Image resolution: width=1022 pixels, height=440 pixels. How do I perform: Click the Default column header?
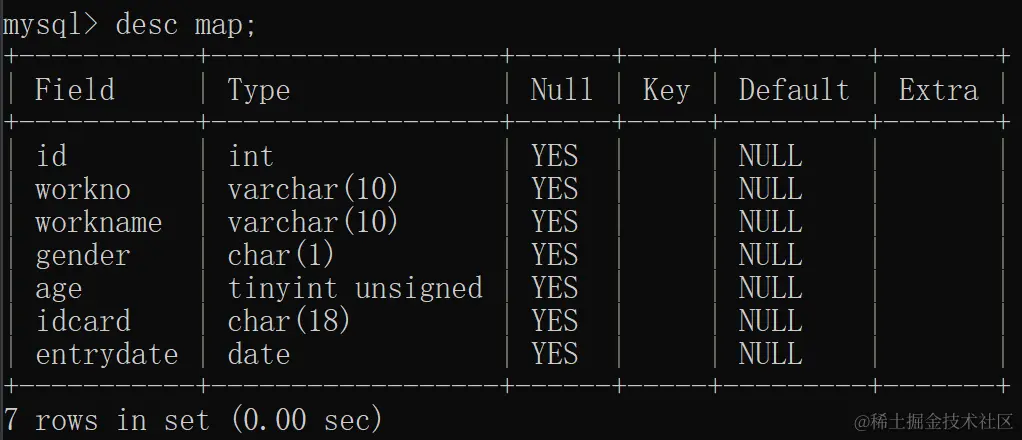(794, 89)
